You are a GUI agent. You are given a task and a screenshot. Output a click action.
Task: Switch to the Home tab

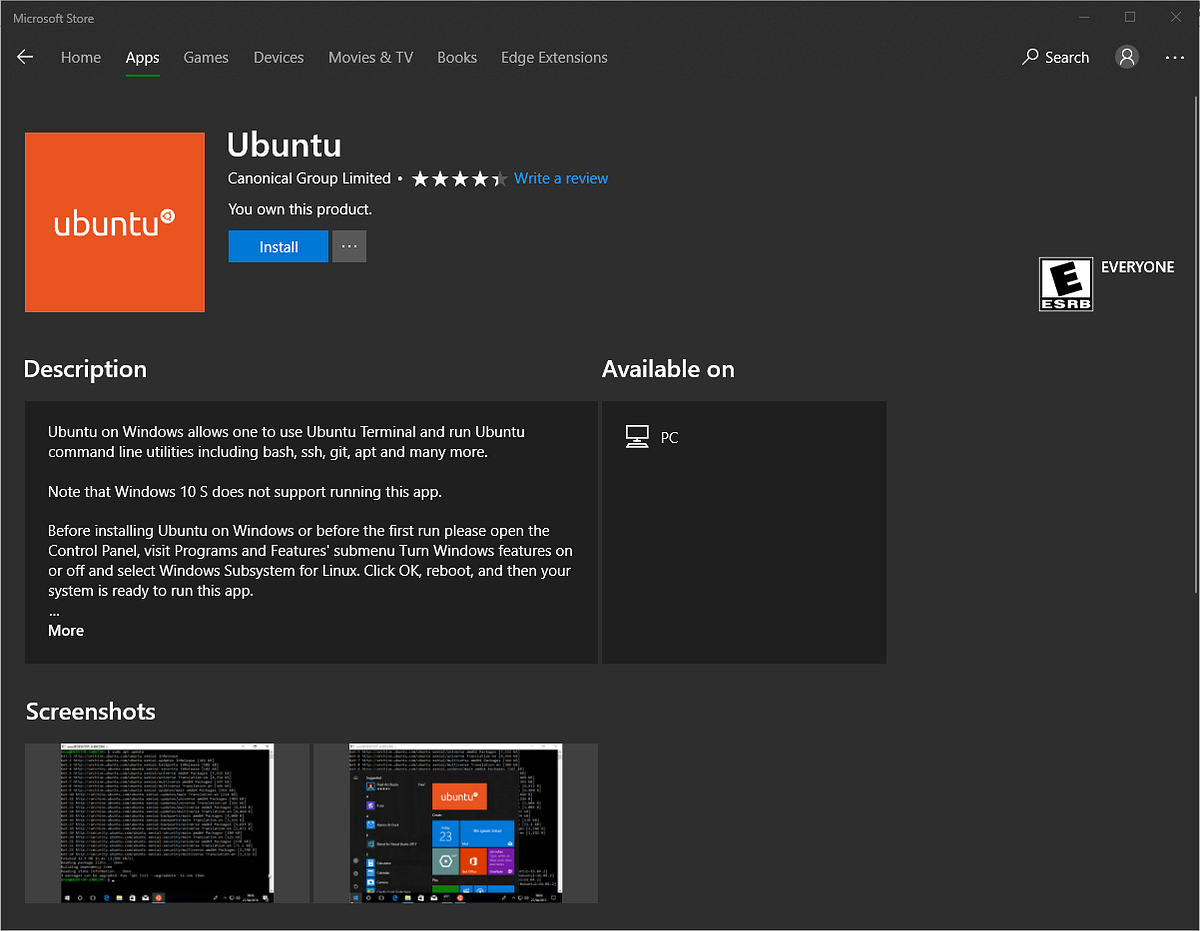[x=81, y=57]
